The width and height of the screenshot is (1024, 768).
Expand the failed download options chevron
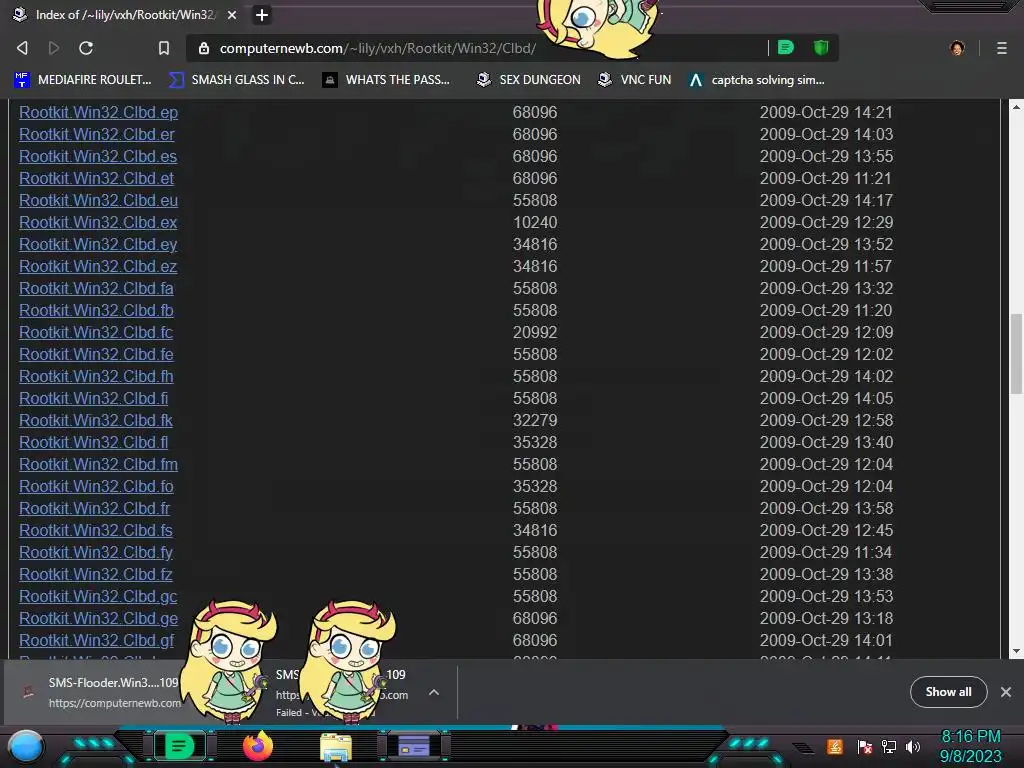(434, 692)
